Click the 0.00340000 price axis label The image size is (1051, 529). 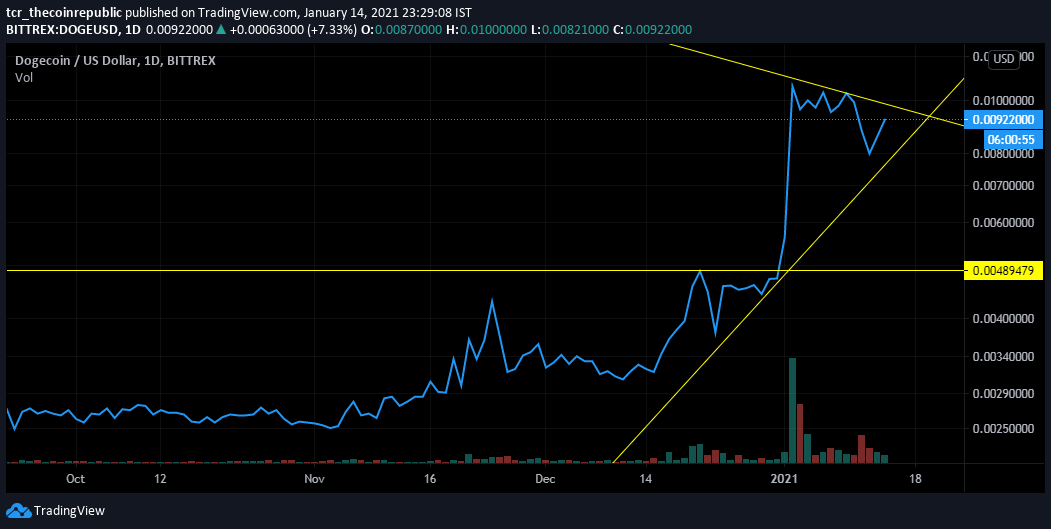click(1003, 357)
